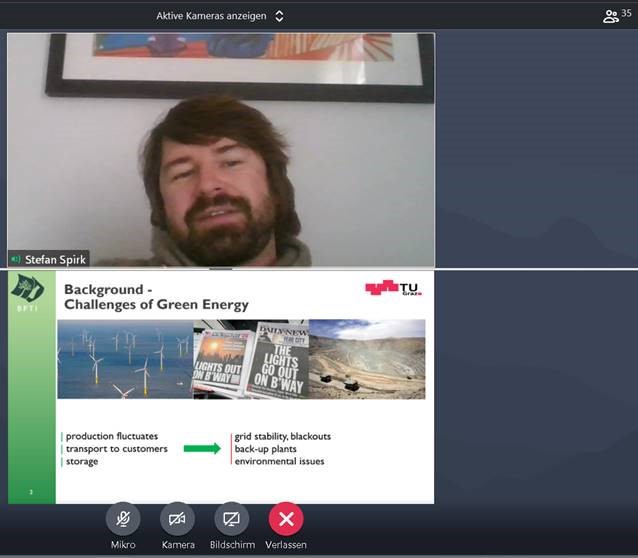Viewport: 638px width, 558px height.
Task: Click the newspaper headlines photo on the slide
Action: (251, 359)
